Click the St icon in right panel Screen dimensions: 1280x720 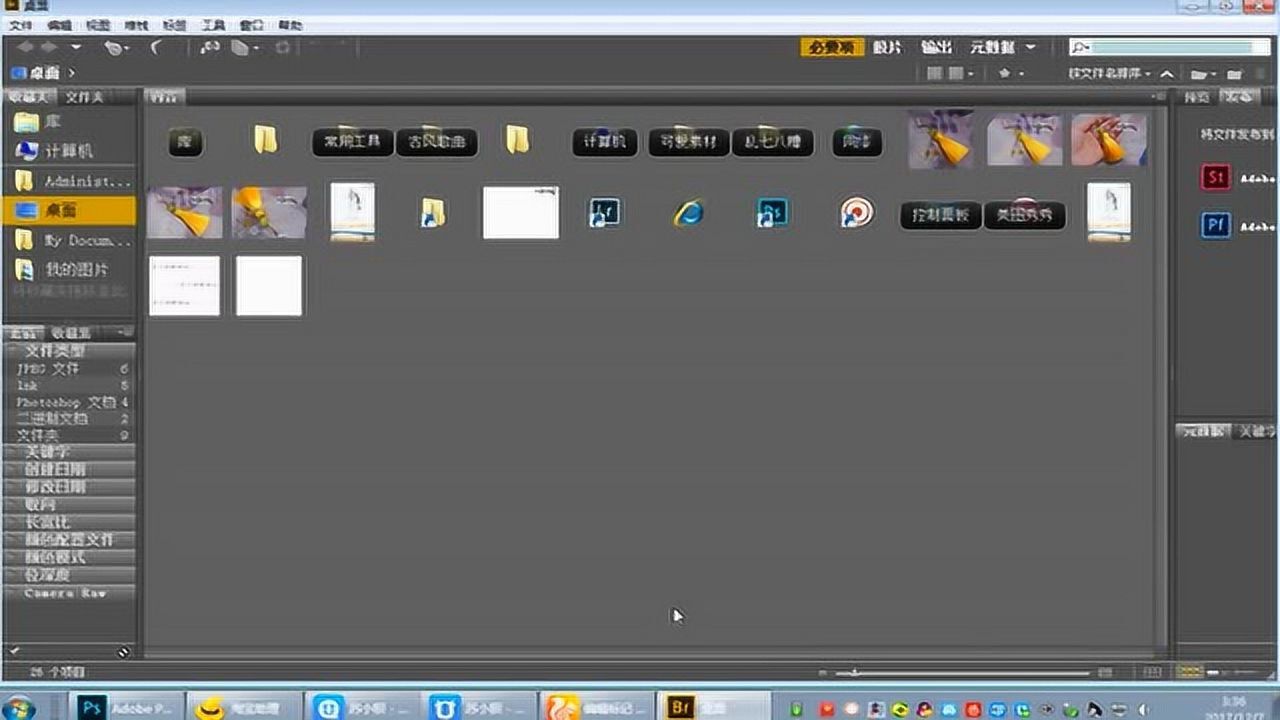pyautogui.click(x=1215, y=178)
